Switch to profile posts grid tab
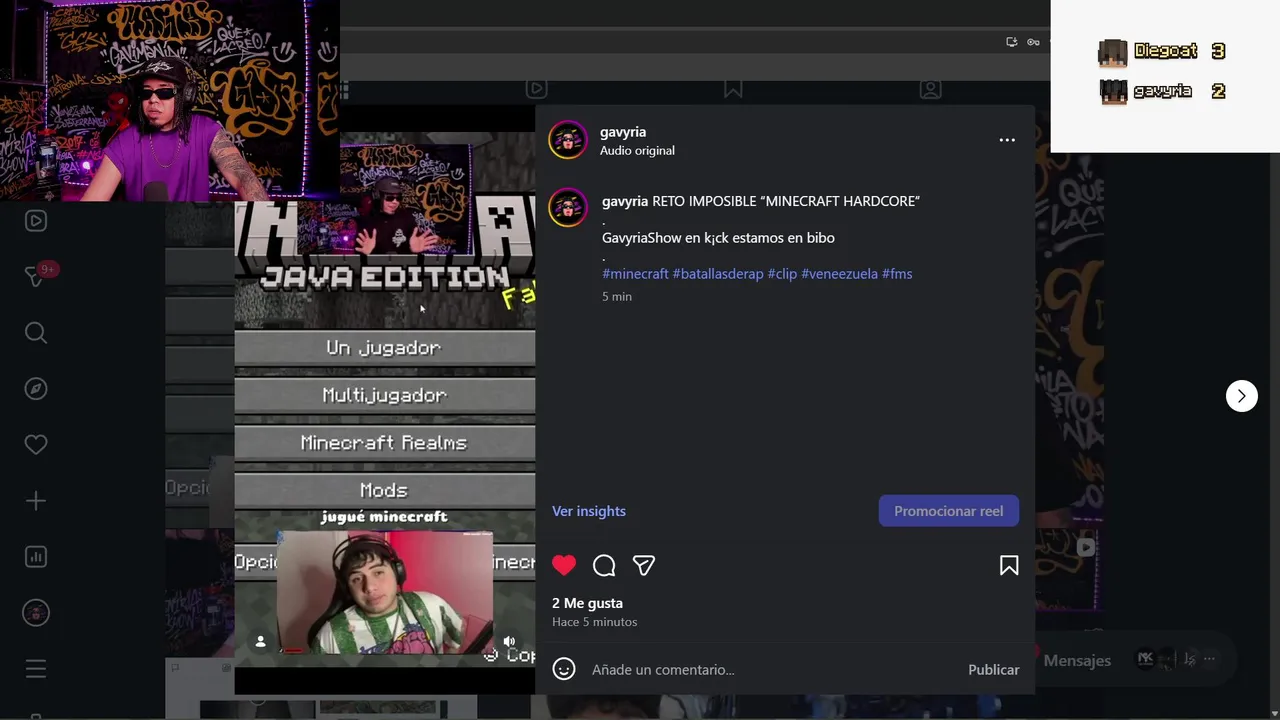Screen dimensions: 1280x720 click(x=343, y=90)
